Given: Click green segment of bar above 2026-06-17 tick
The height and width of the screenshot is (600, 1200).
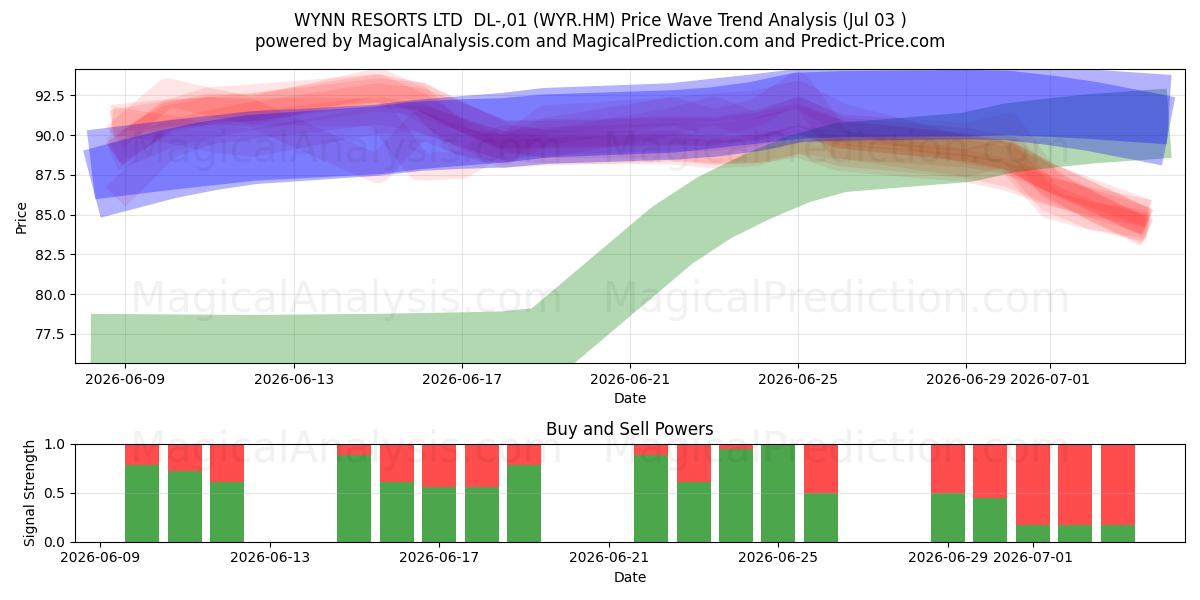Looking at the screenshot, I should (x=439, y=514).
